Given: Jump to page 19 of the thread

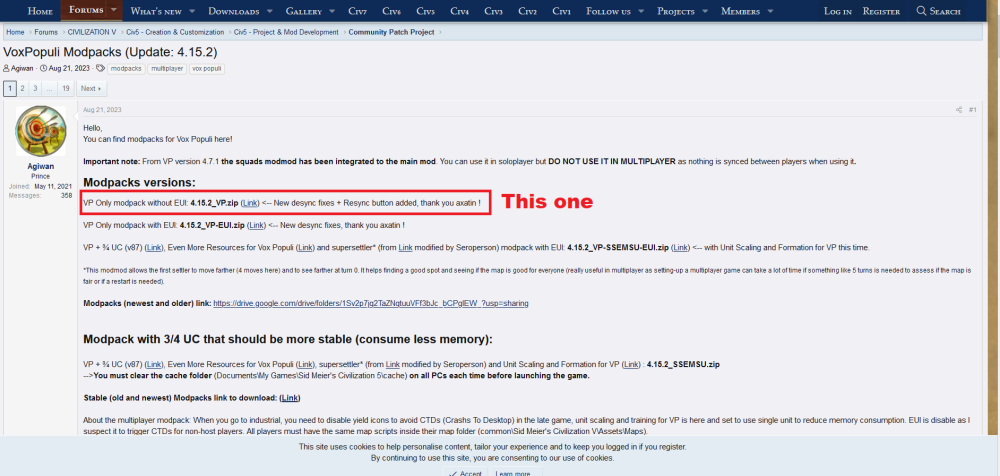Looking at the screenshot, I should (x=66, y=89).
